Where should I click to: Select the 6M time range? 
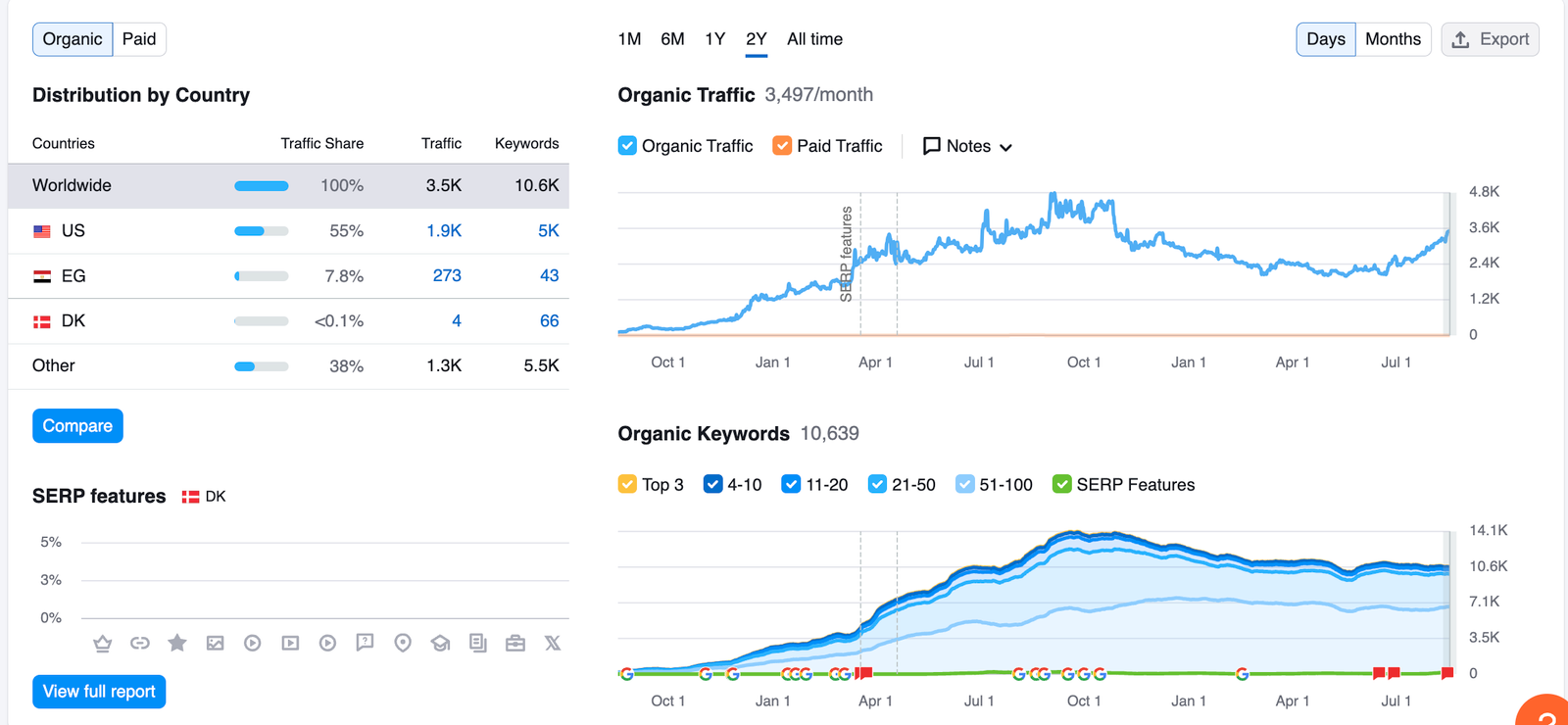pos(672,39)
